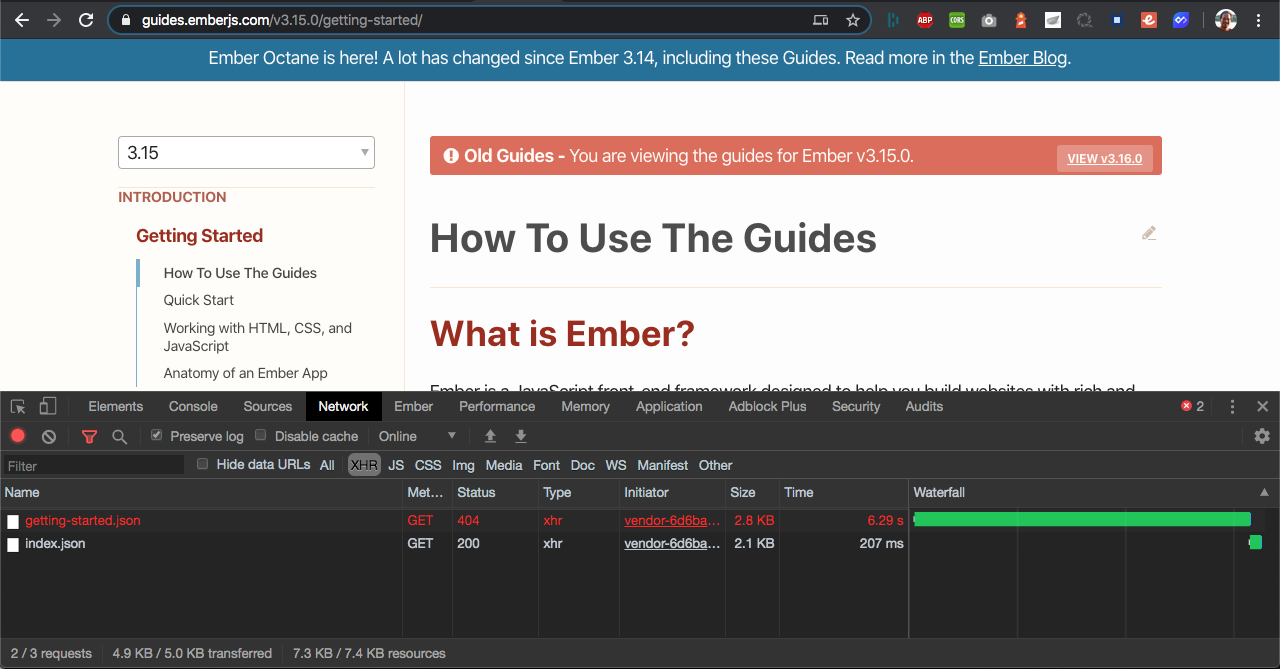Activate the inspect element picker icon
The width and height of the screenshot is (1280, 669).
click(18, 406)
